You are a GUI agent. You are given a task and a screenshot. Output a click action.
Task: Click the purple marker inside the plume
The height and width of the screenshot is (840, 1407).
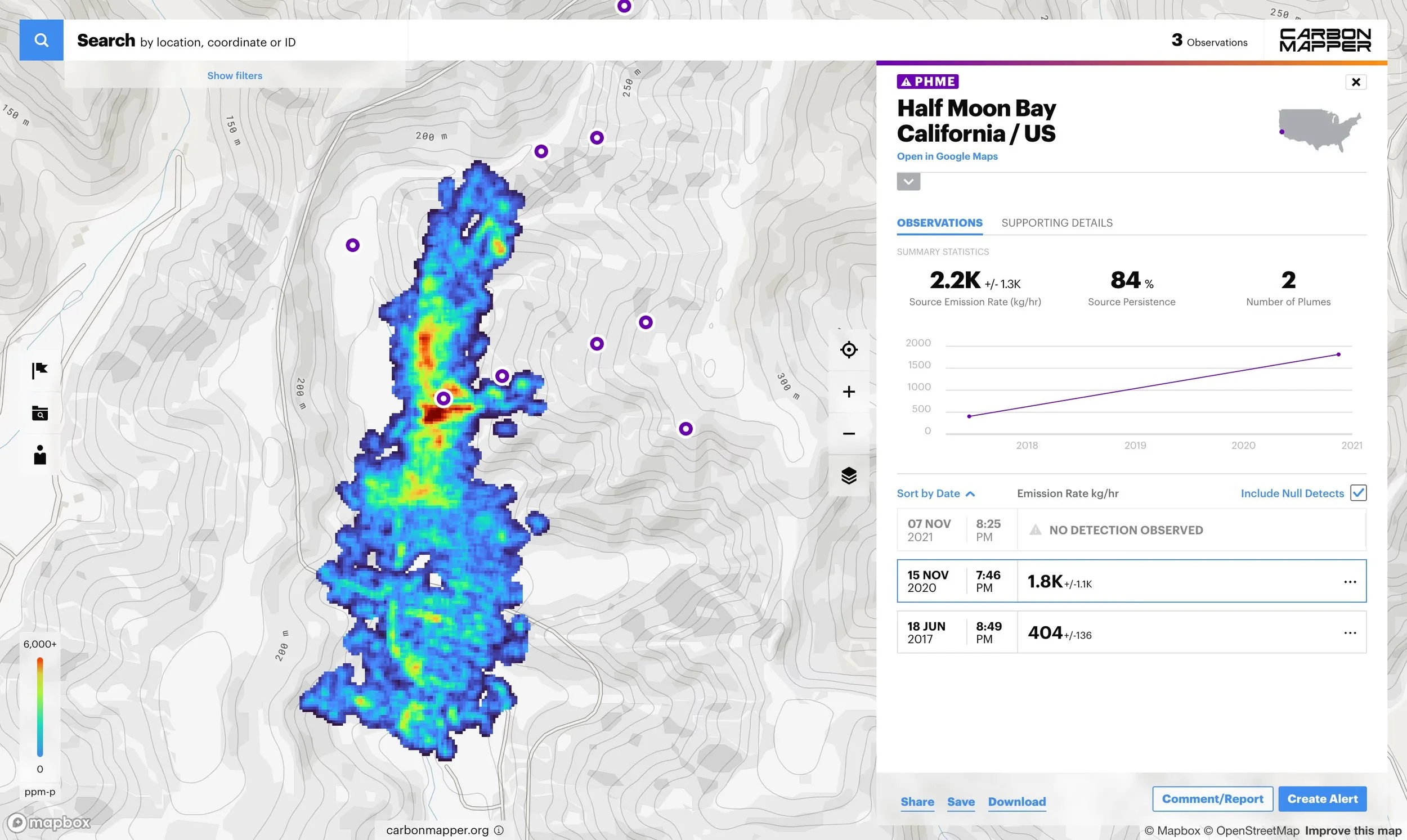pos(443,399)
